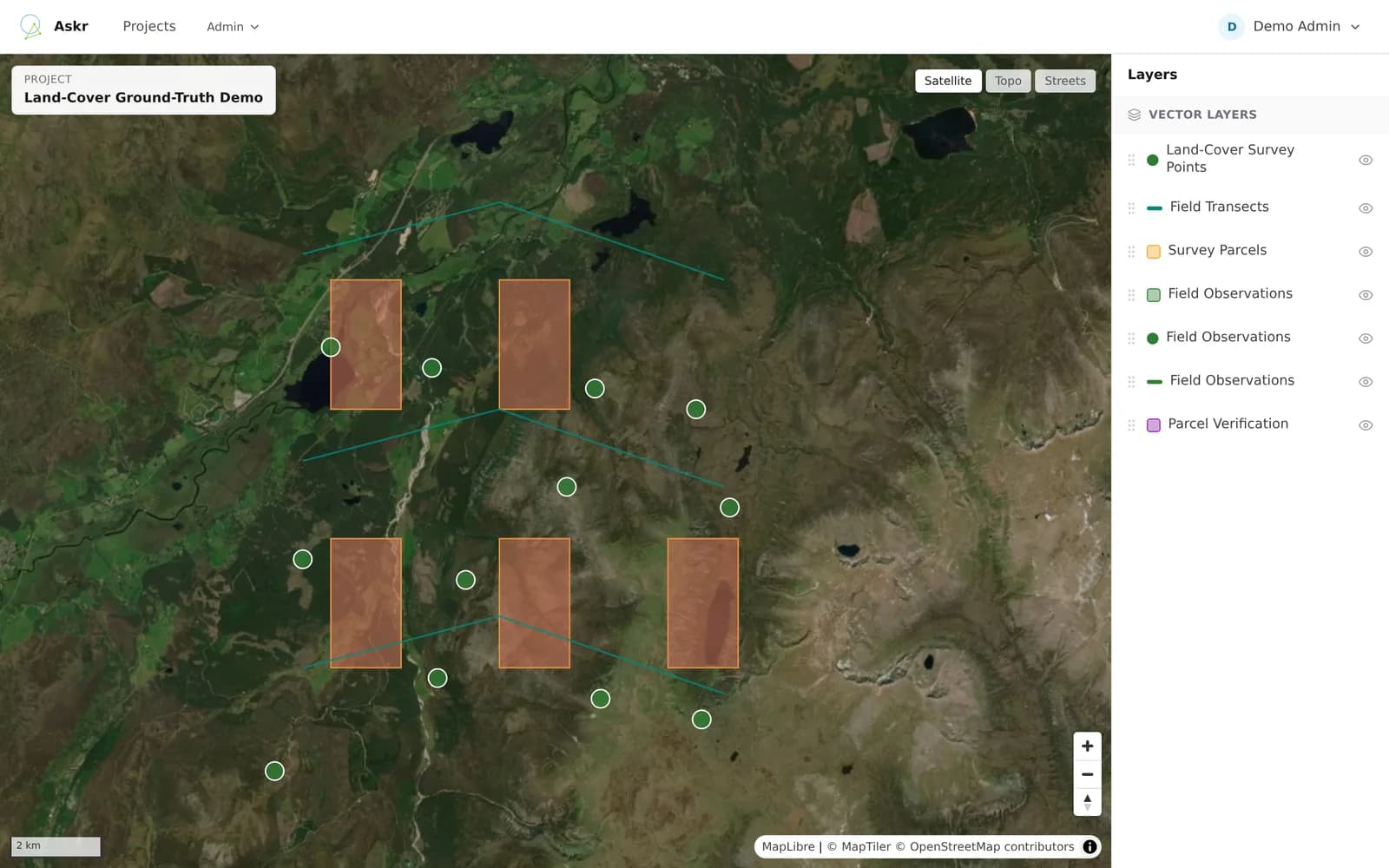Select the Survey Parcels layer name
1389x868 pixels.
1217,250
